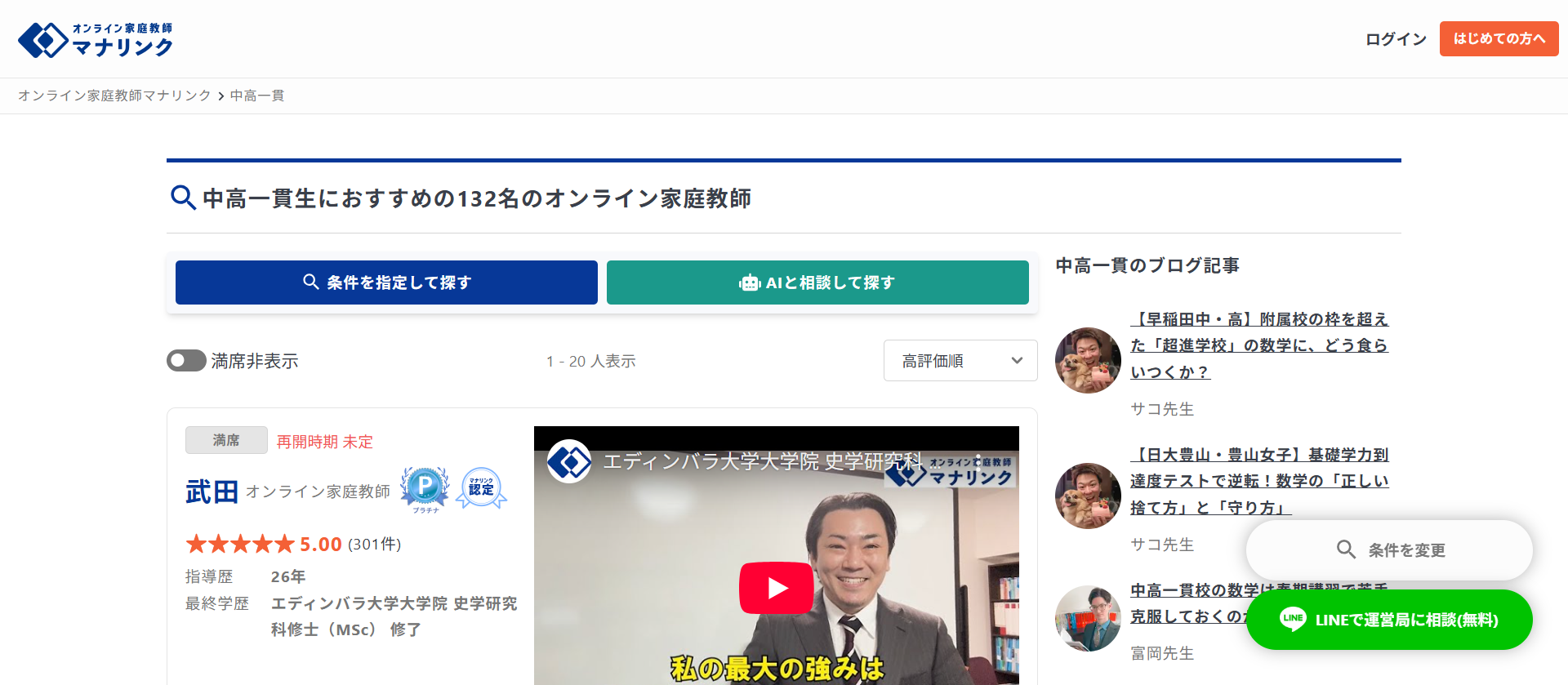Open tutor 武田's profile name link
This screenshot has height=685, width=1568.
212,492
